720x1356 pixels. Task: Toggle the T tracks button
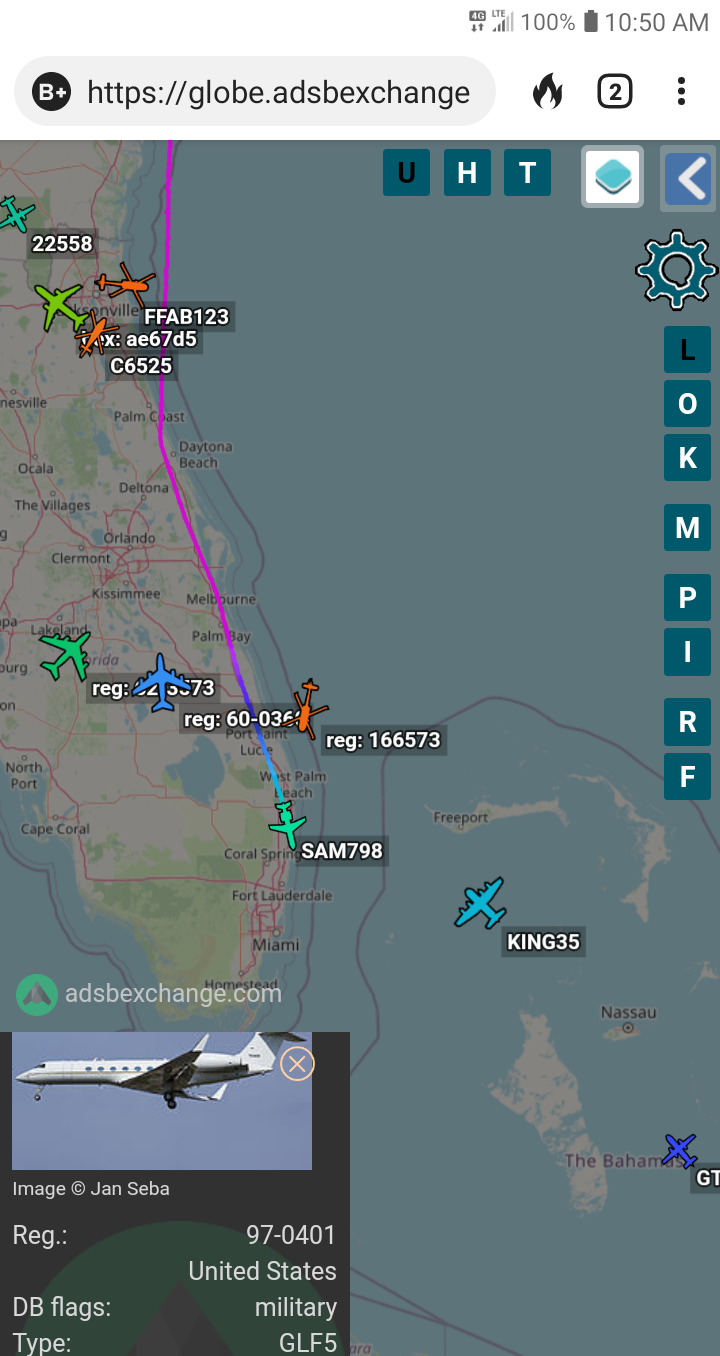527,172
